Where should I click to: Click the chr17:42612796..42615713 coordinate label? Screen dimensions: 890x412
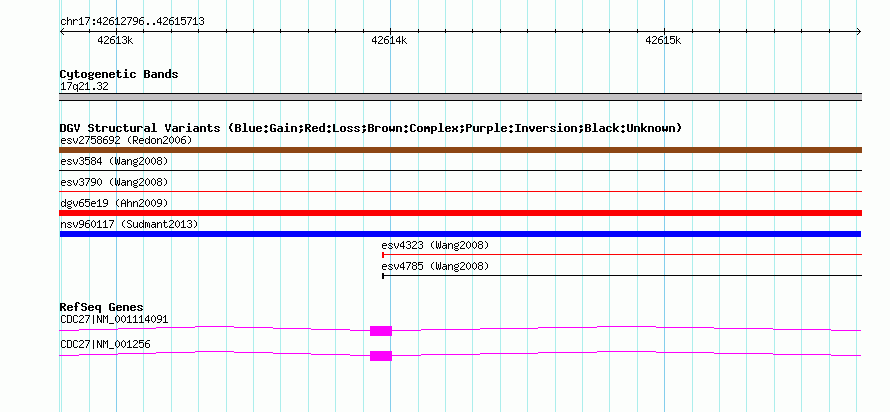click(x=132, y=22)
